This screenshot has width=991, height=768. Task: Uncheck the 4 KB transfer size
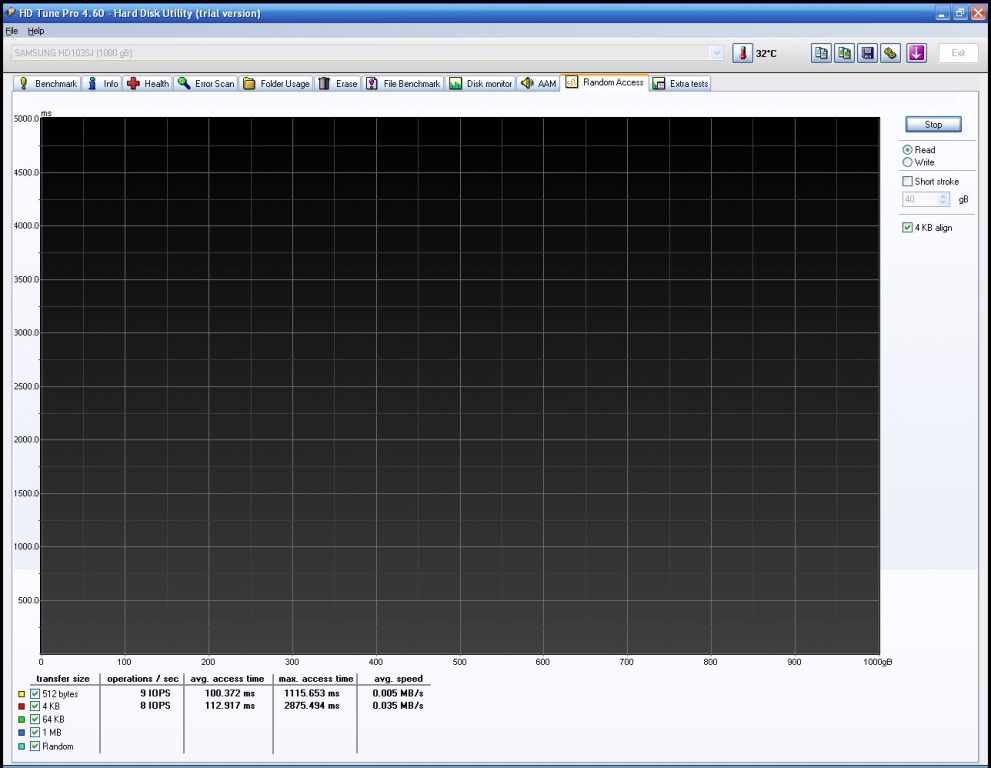coord(35,707)
